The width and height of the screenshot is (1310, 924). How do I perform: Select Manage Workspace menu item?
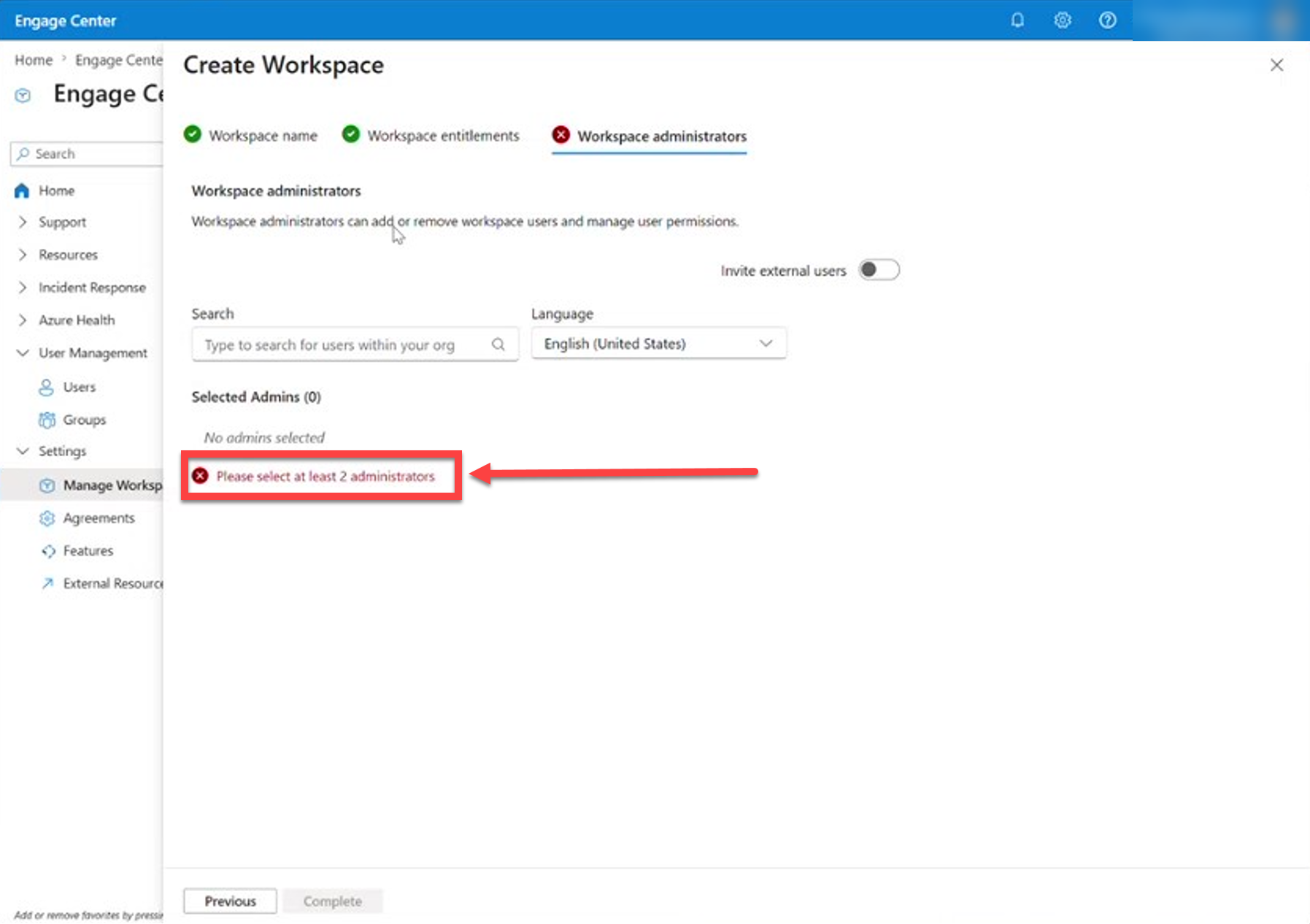point(82,485)
